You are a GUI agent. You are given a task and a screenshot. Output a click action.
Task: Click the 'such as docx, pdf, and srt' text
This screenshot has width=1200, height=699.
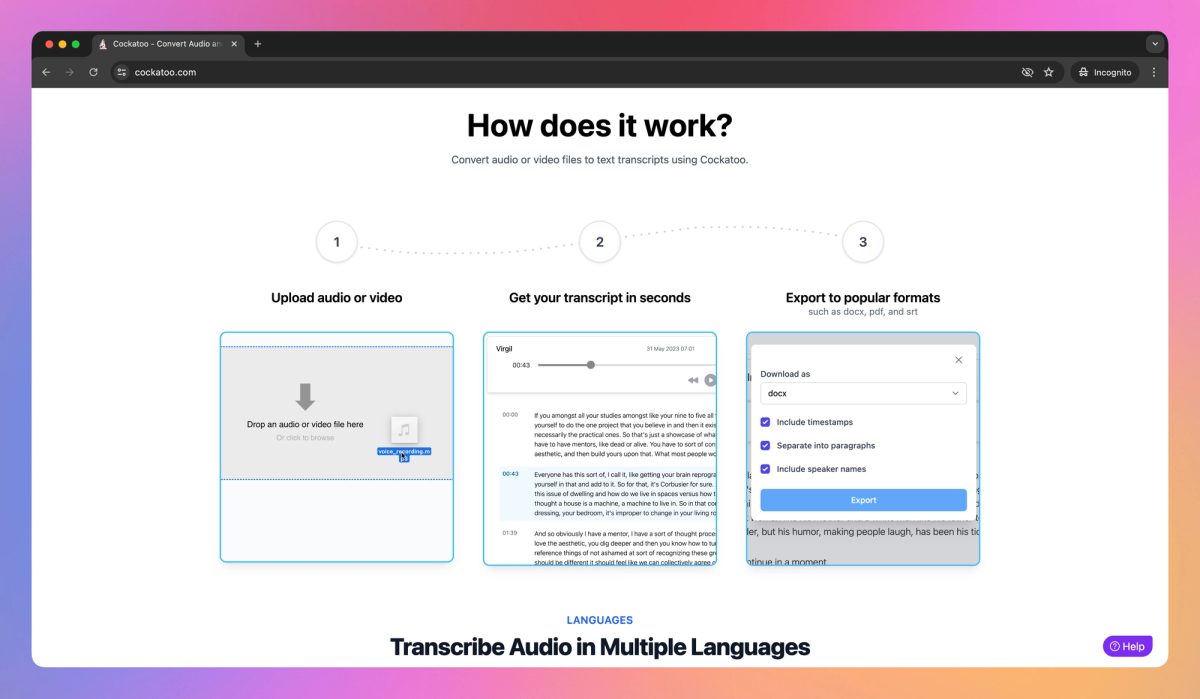863,312
